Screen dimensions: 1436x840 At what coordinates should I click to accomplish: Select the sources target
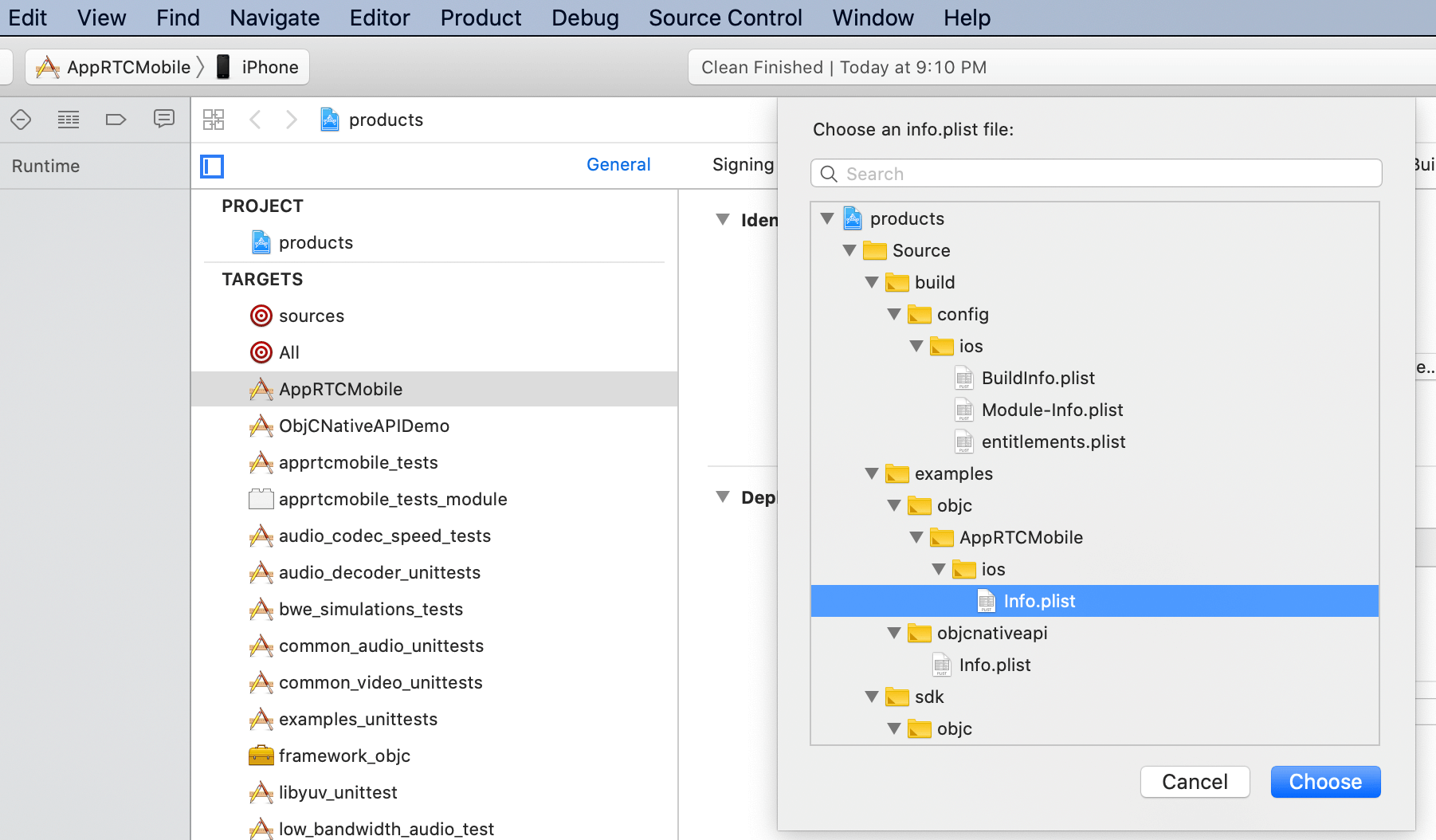(297, 316)
